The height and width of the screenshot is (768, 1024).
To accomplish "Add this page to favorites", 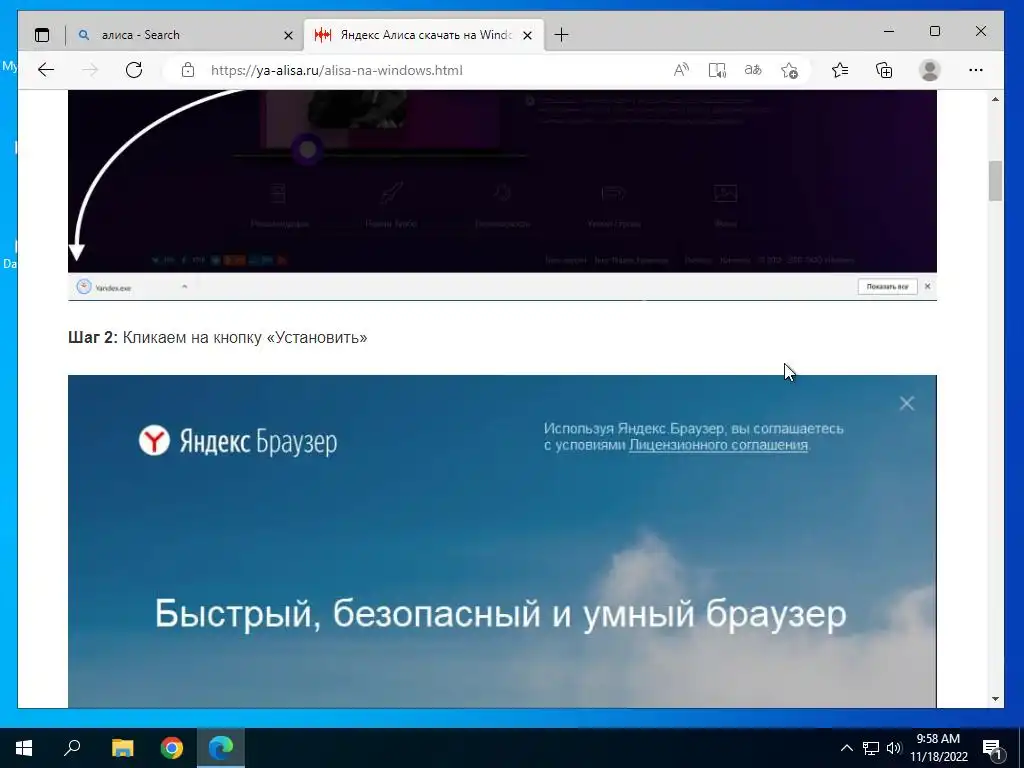I will (x=790, y=70).
